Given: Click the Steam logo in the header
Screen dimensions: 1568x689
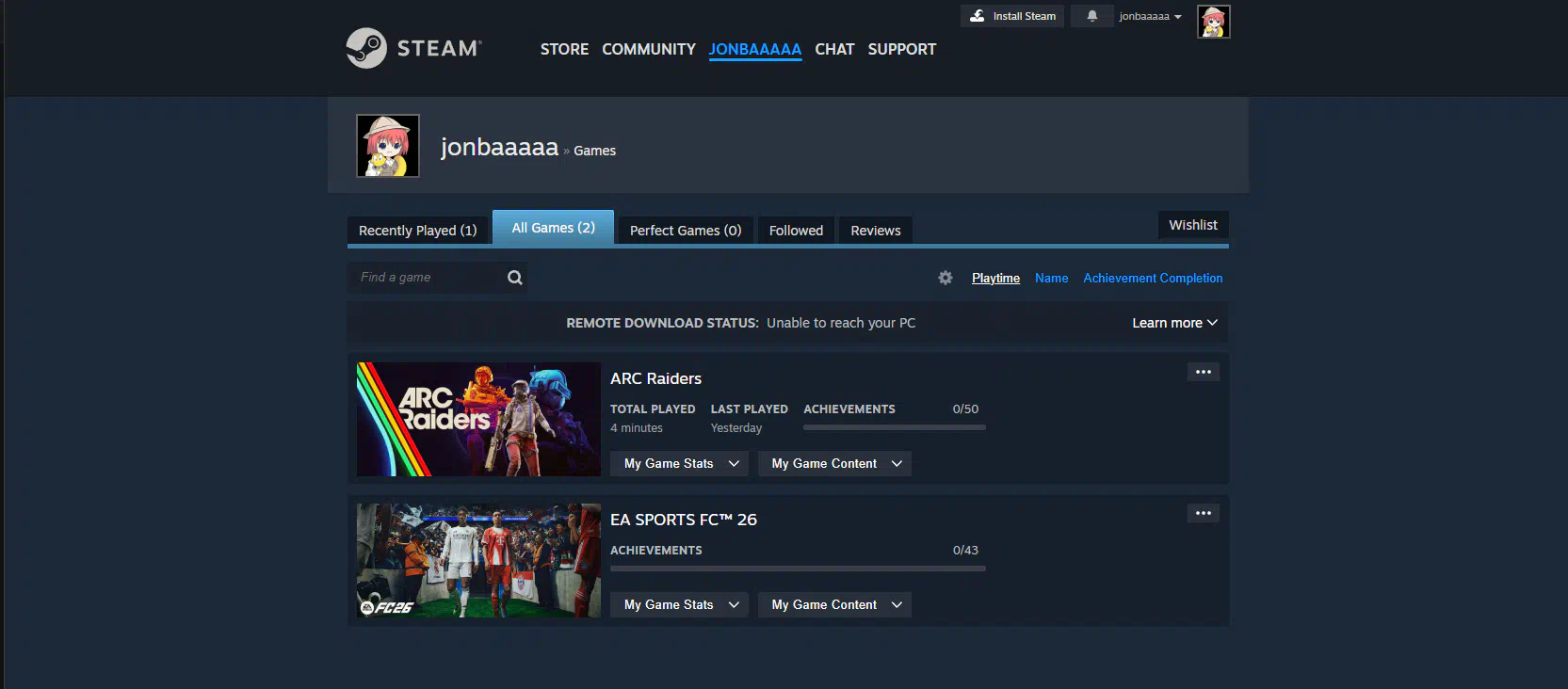Looking at the screenshot, I should point(413,48).
